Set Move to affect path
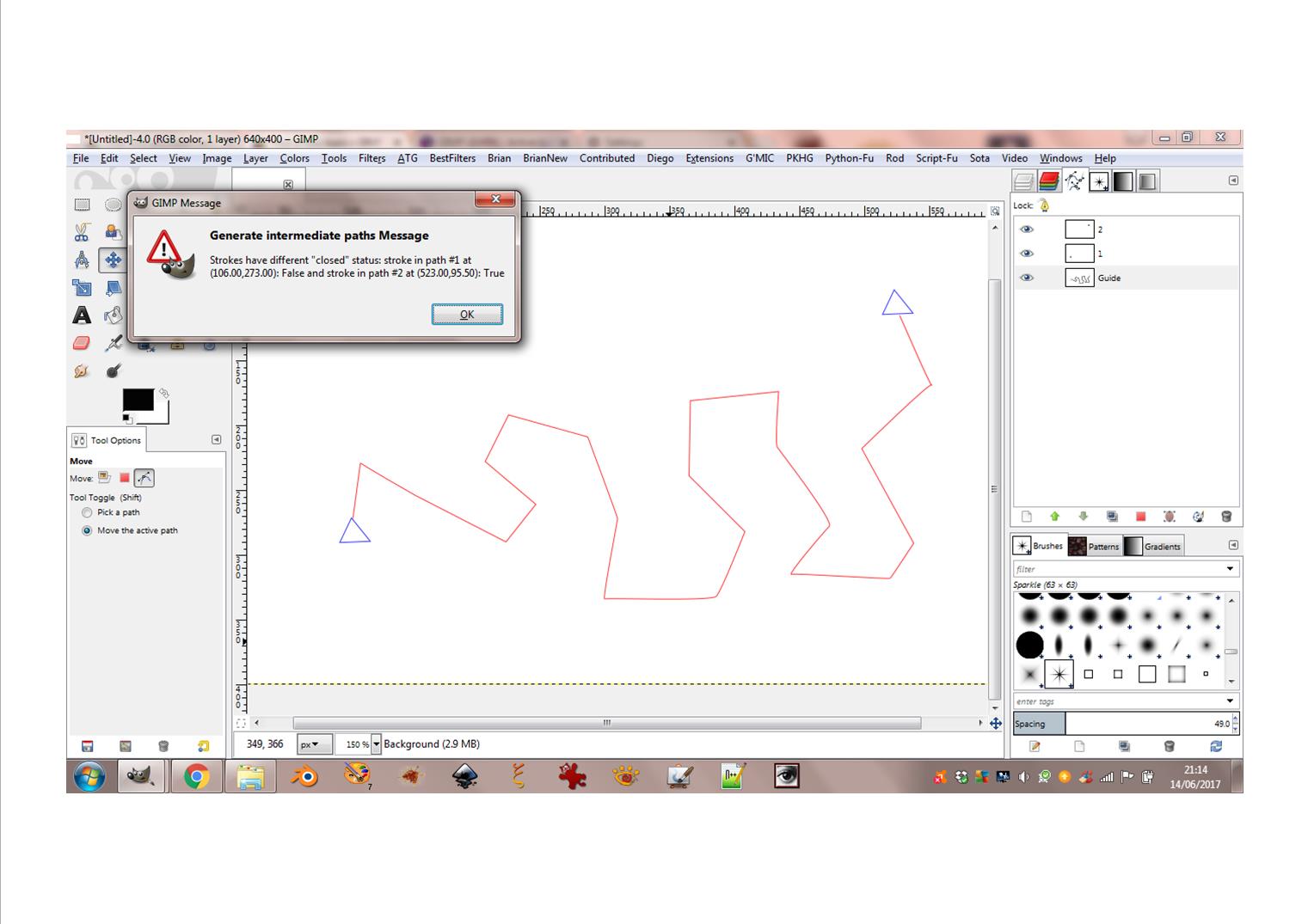 pyautogui.click(x=144, y=478)
